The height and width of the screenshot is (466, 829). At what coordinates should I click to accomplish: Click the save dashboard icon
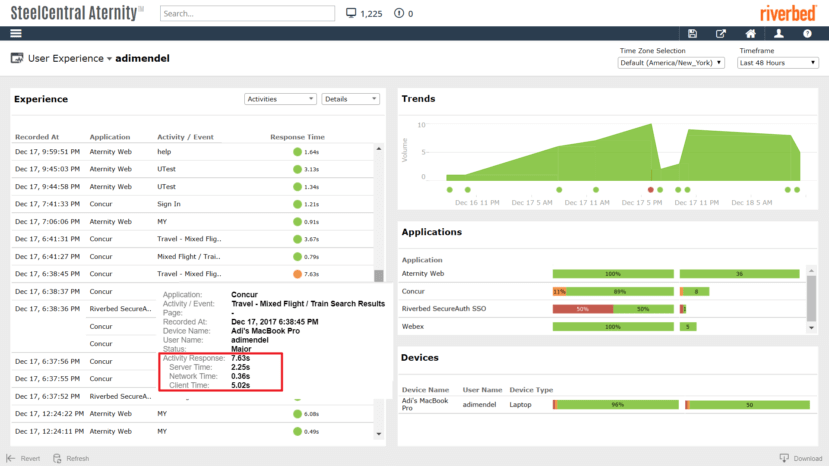coord(692,33)
